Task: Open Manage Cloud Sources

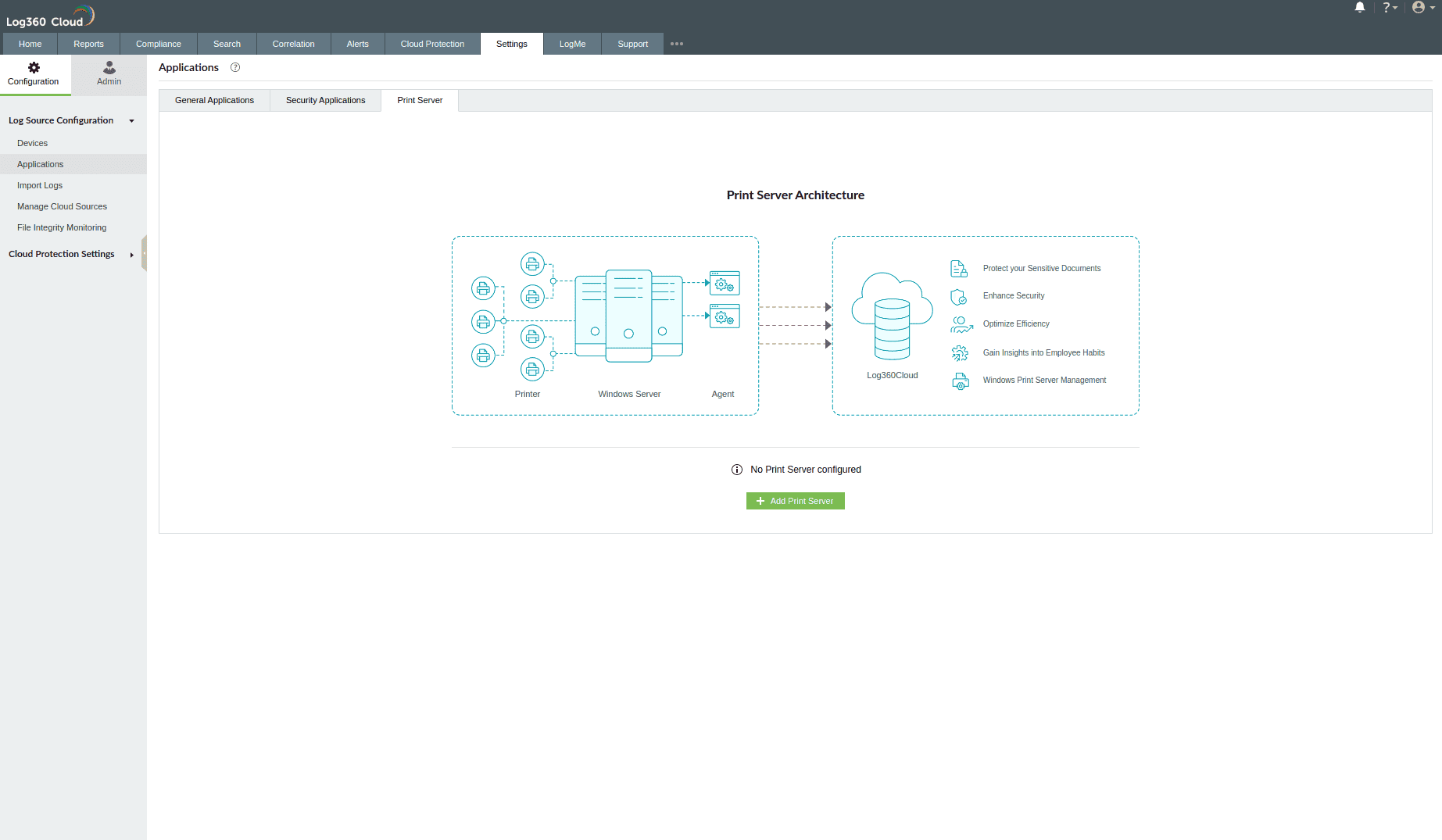Action: 73,206
